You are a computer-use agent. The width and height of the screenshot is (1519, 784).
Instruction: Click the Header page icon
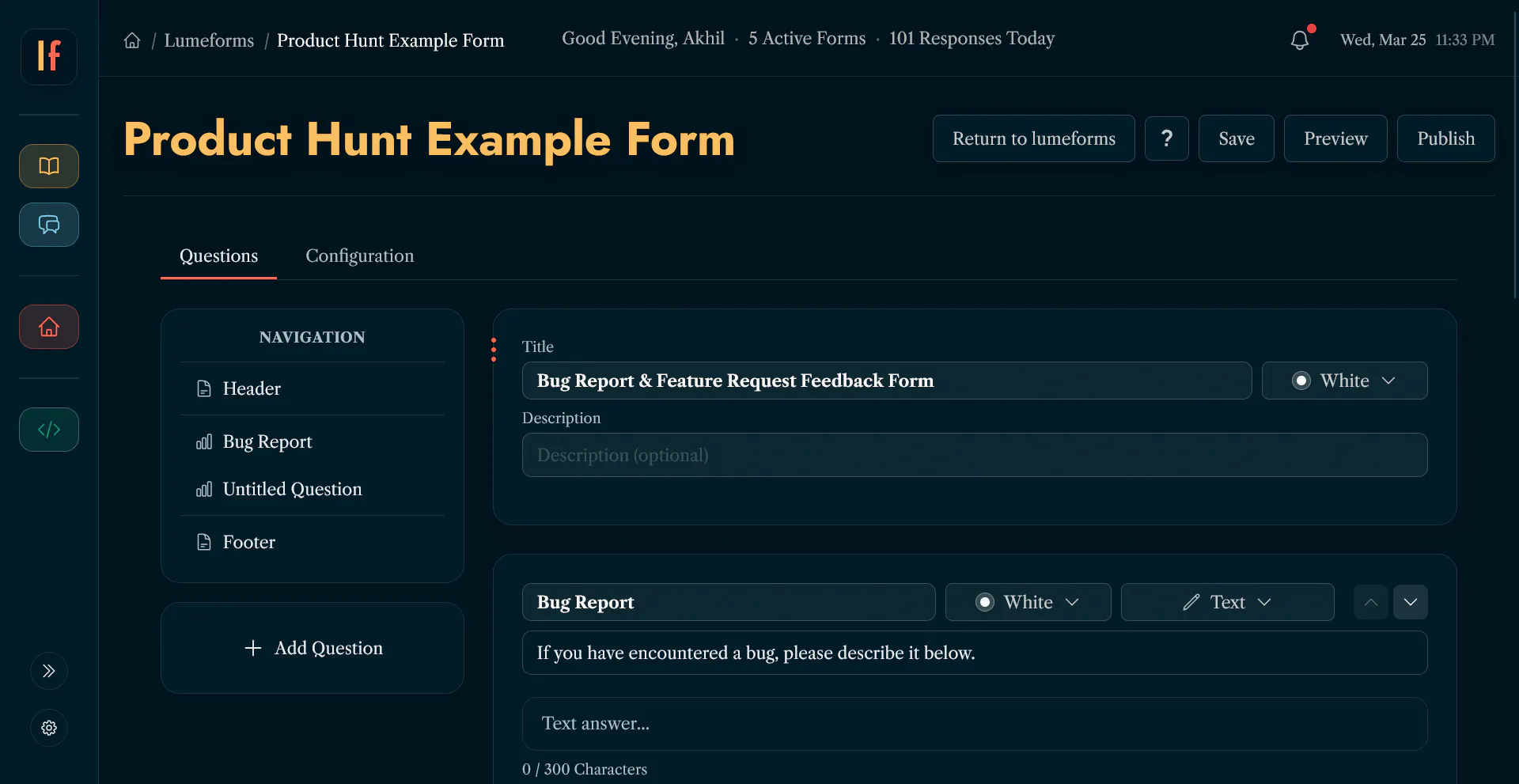[204, 388]
